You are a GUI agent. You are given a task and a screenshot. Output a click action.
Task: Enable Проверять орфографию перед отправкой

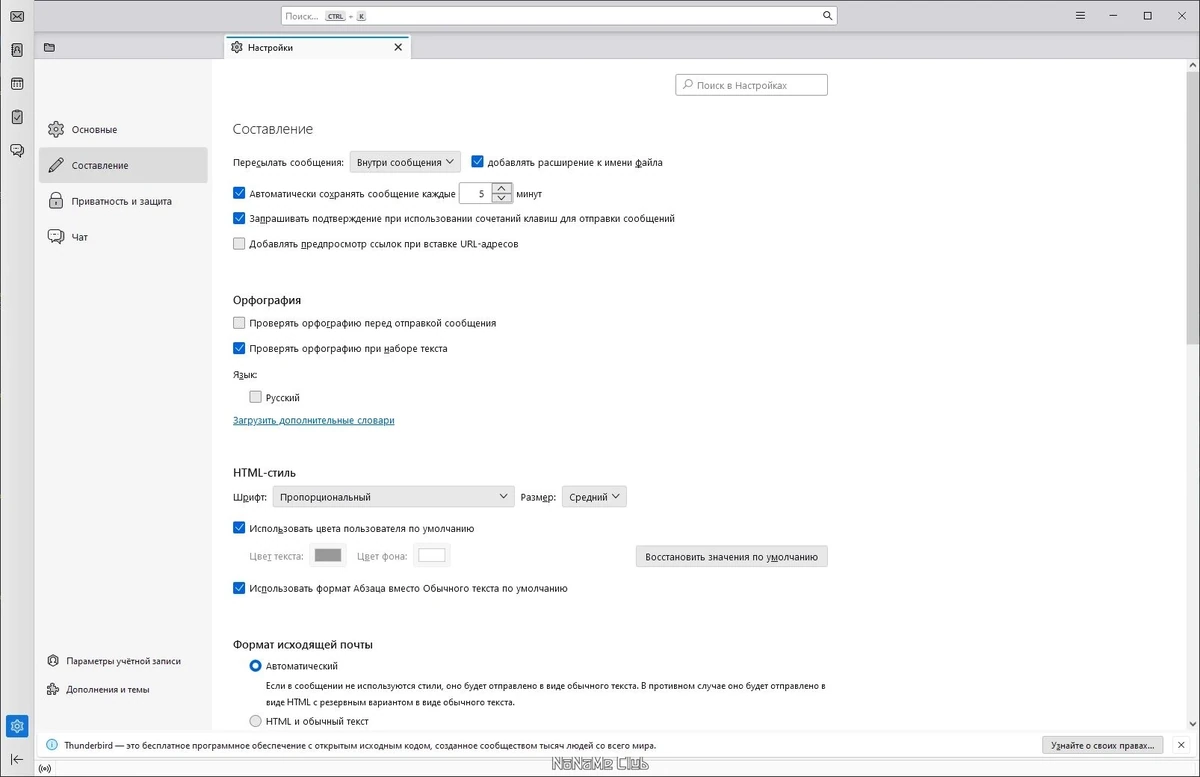tap(239, 323)
